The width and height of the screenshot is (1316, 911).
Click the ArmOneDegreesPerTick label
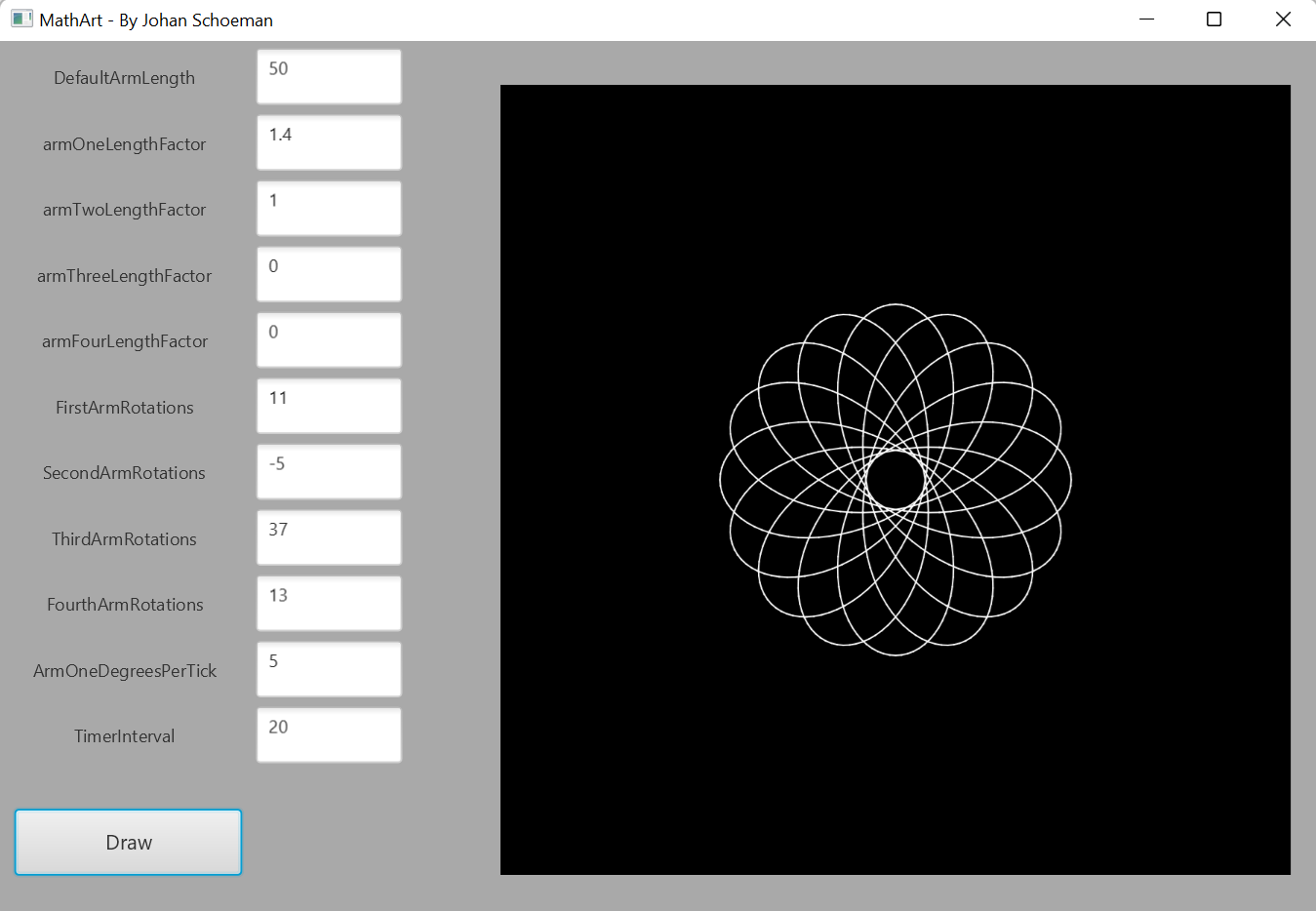125,671
